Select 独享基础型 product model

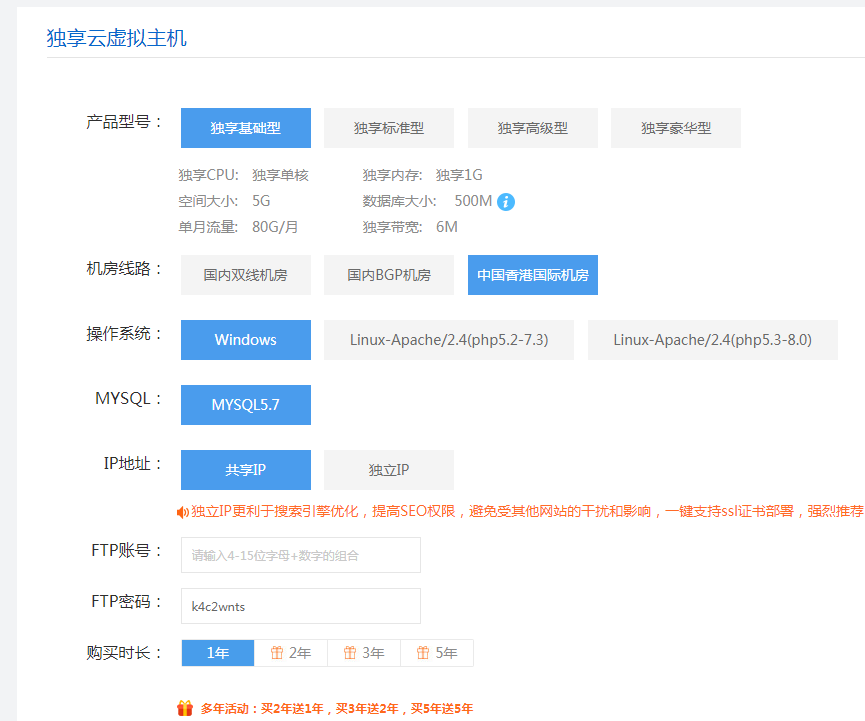click(245, 128)
